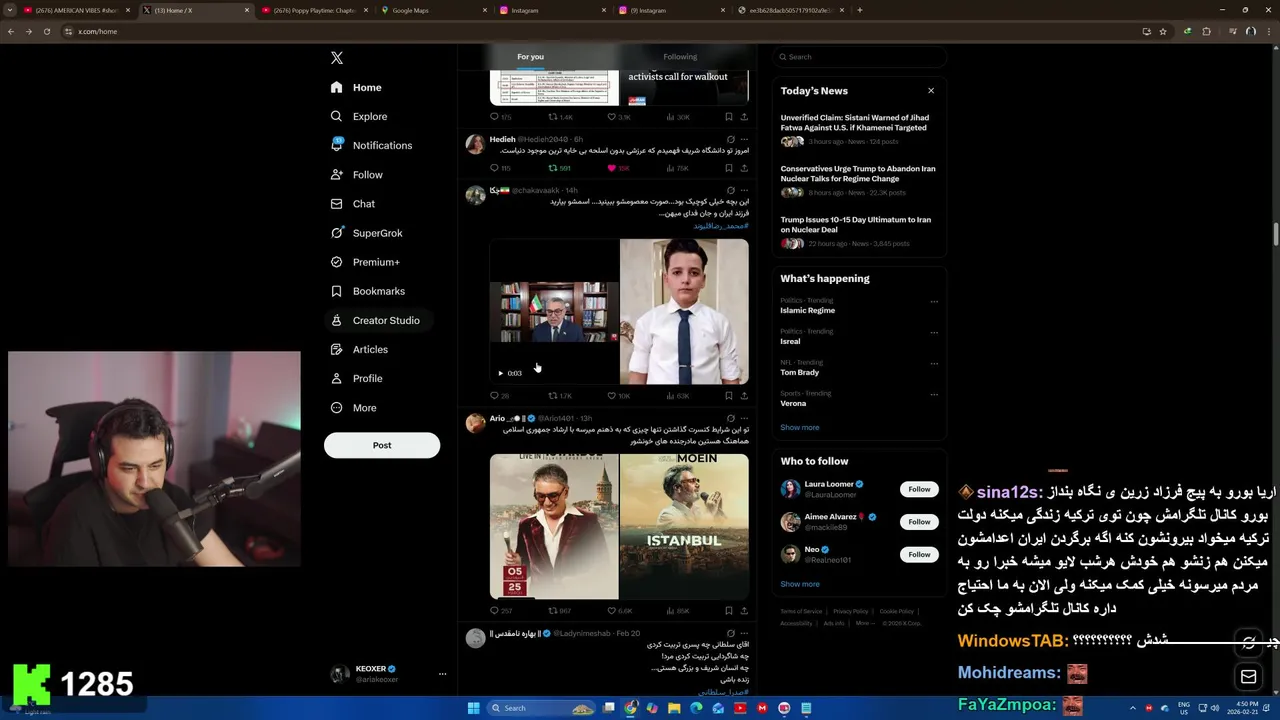This screenshot has height=720, width=1280.
Task: Share the chakavaakk post
Action: [744, 396]
